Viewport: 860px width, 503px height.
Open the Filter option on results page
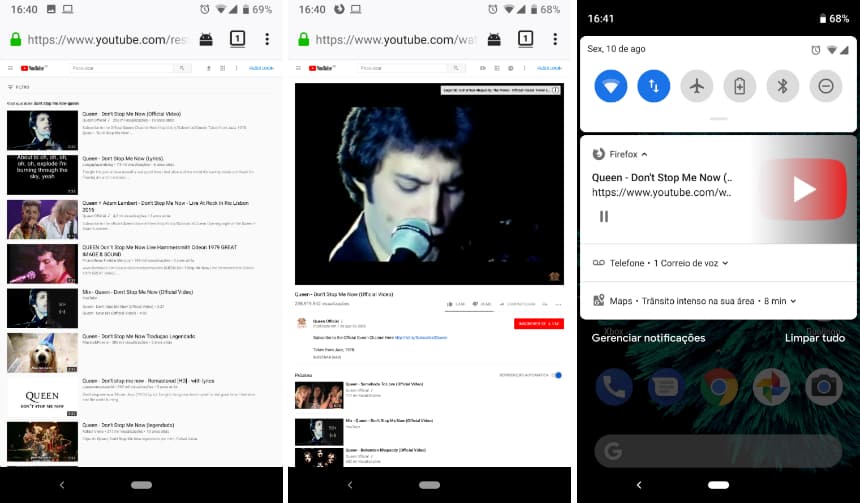pos(19,87)
